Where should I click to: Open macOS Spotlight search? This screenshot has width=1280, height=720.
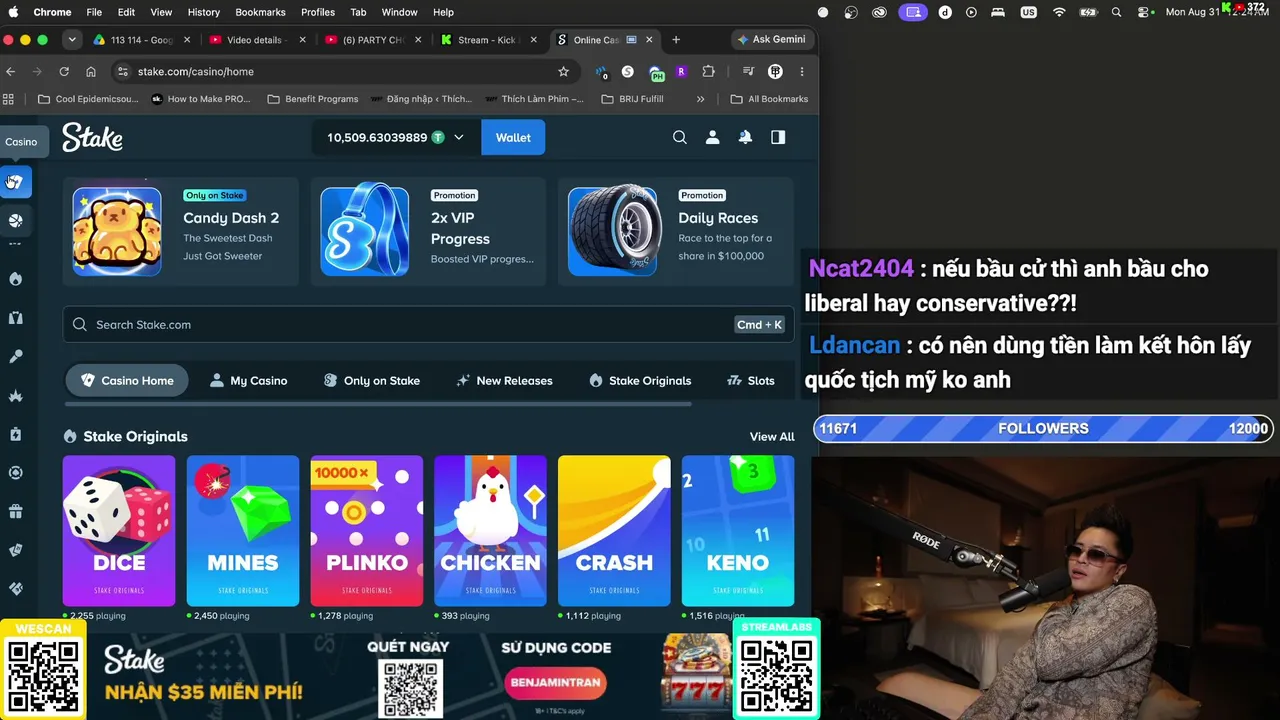tap(1117, 12)
